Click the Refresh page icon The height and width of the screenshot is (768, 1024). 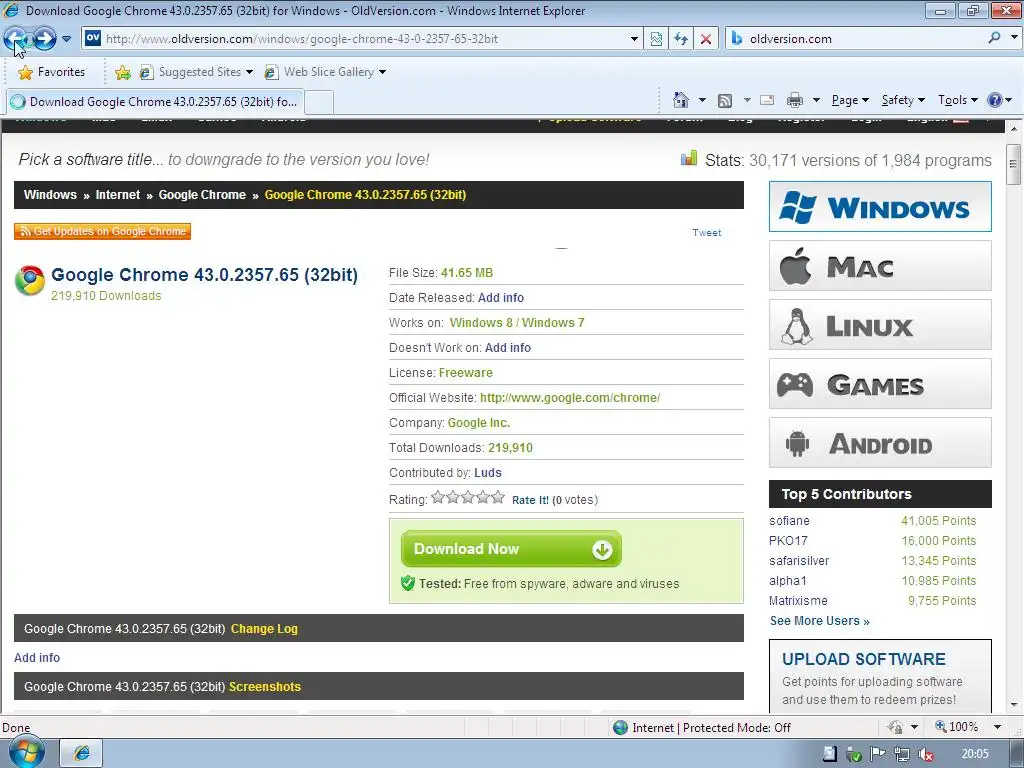coord(680,39)
